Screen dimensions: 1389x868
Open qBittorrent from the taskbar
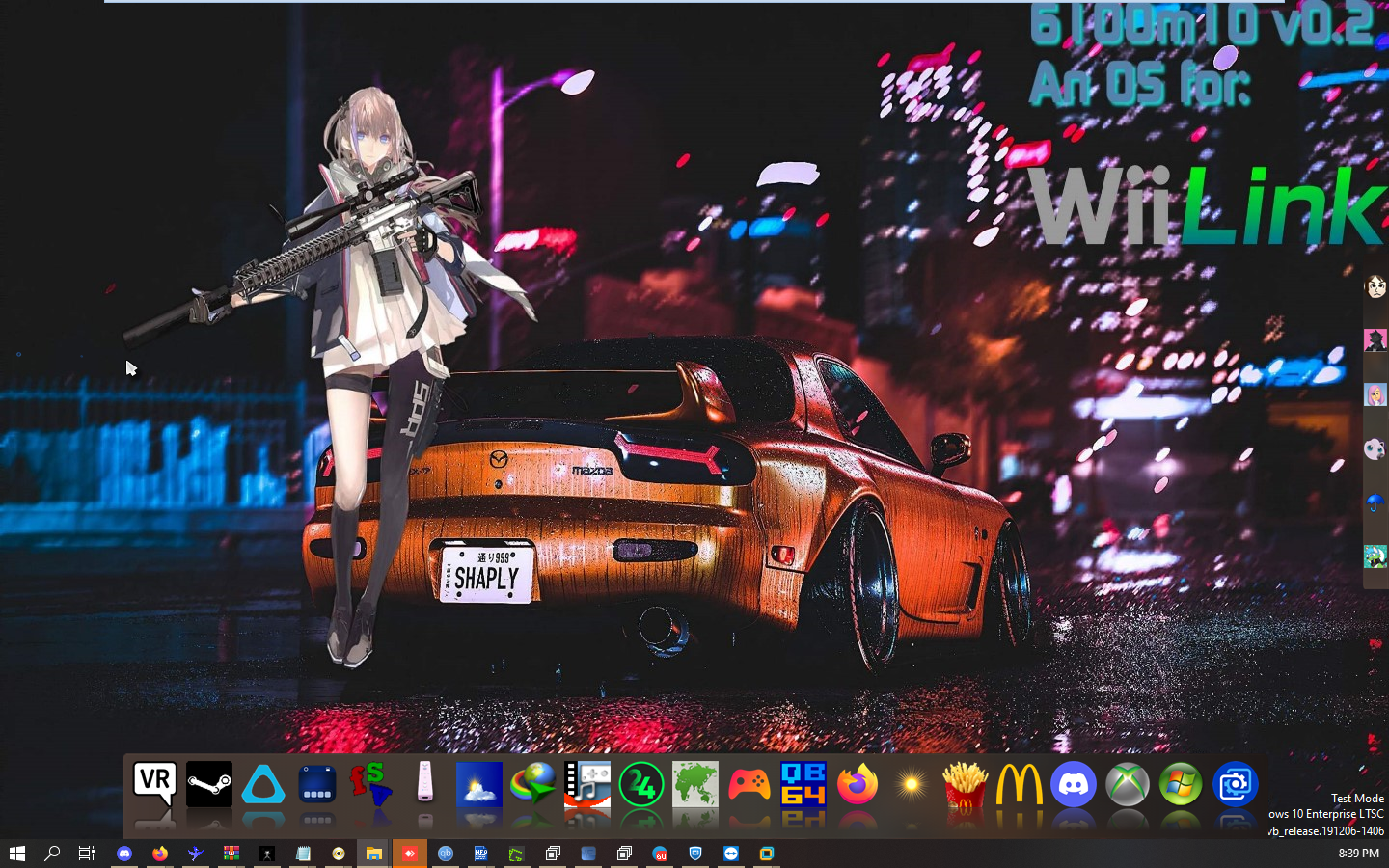coord(445,854)
